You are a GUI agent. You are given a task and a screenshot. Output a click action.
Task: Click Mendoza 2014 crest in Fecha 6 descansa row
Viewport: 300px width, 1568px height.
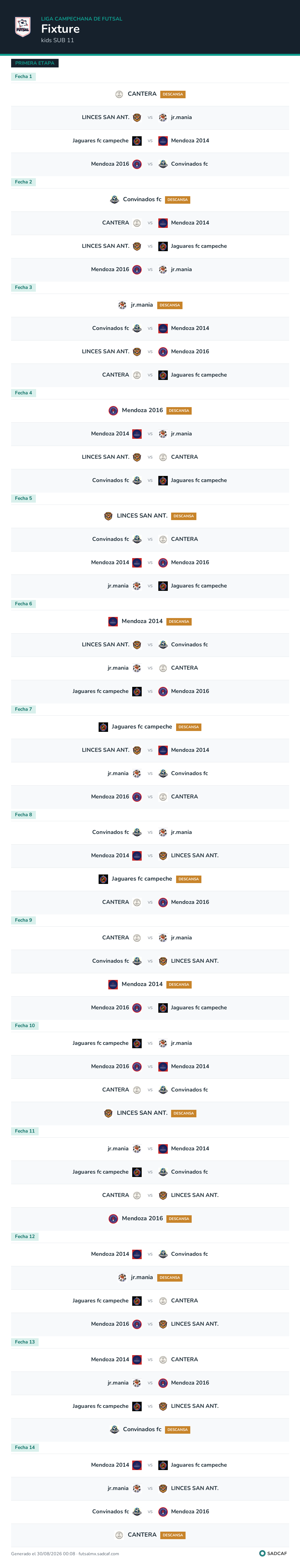(x=113, y=621)
